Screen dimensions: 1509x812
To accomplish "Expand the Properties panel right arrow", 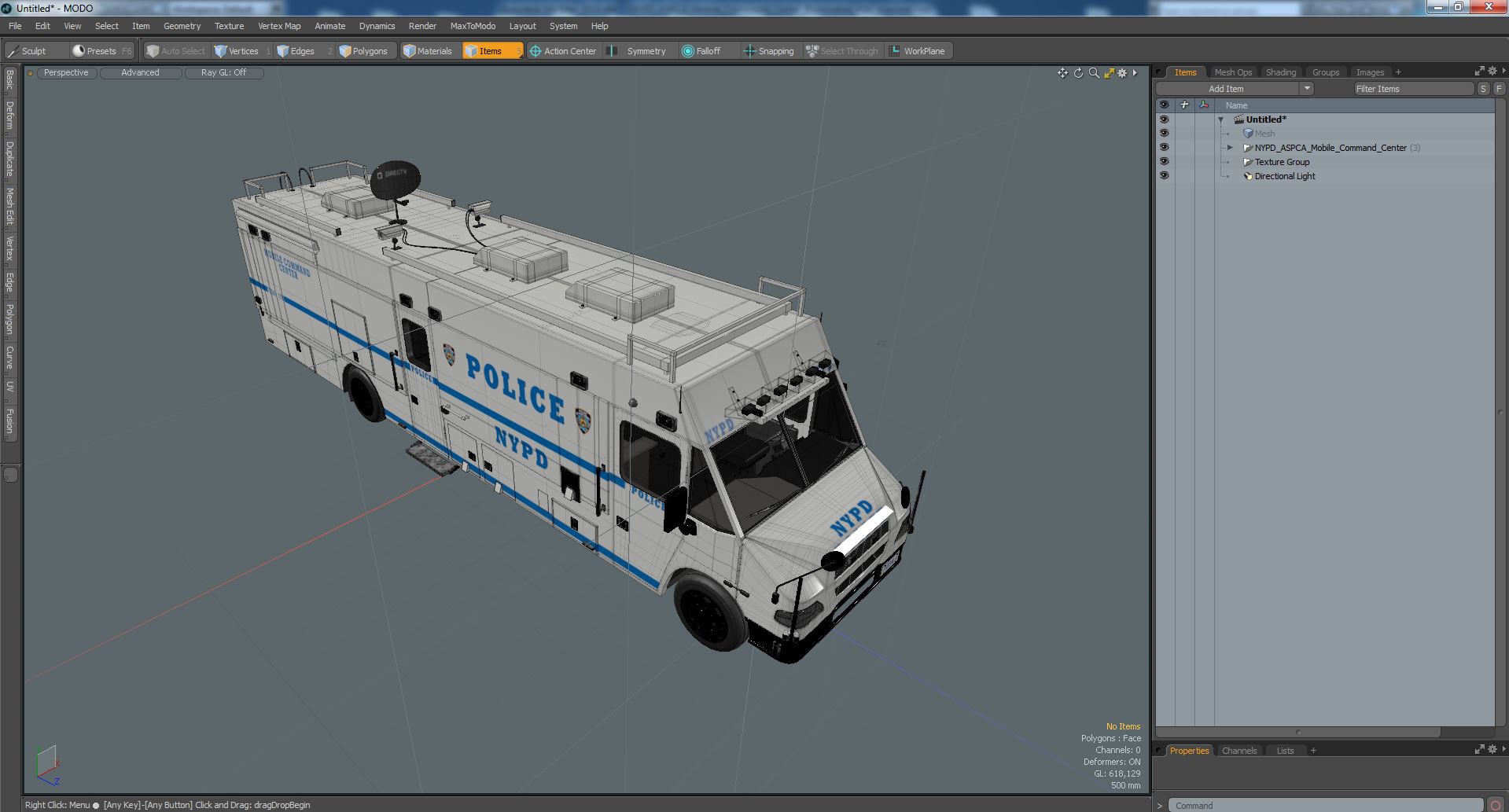I will (1503, 750).
